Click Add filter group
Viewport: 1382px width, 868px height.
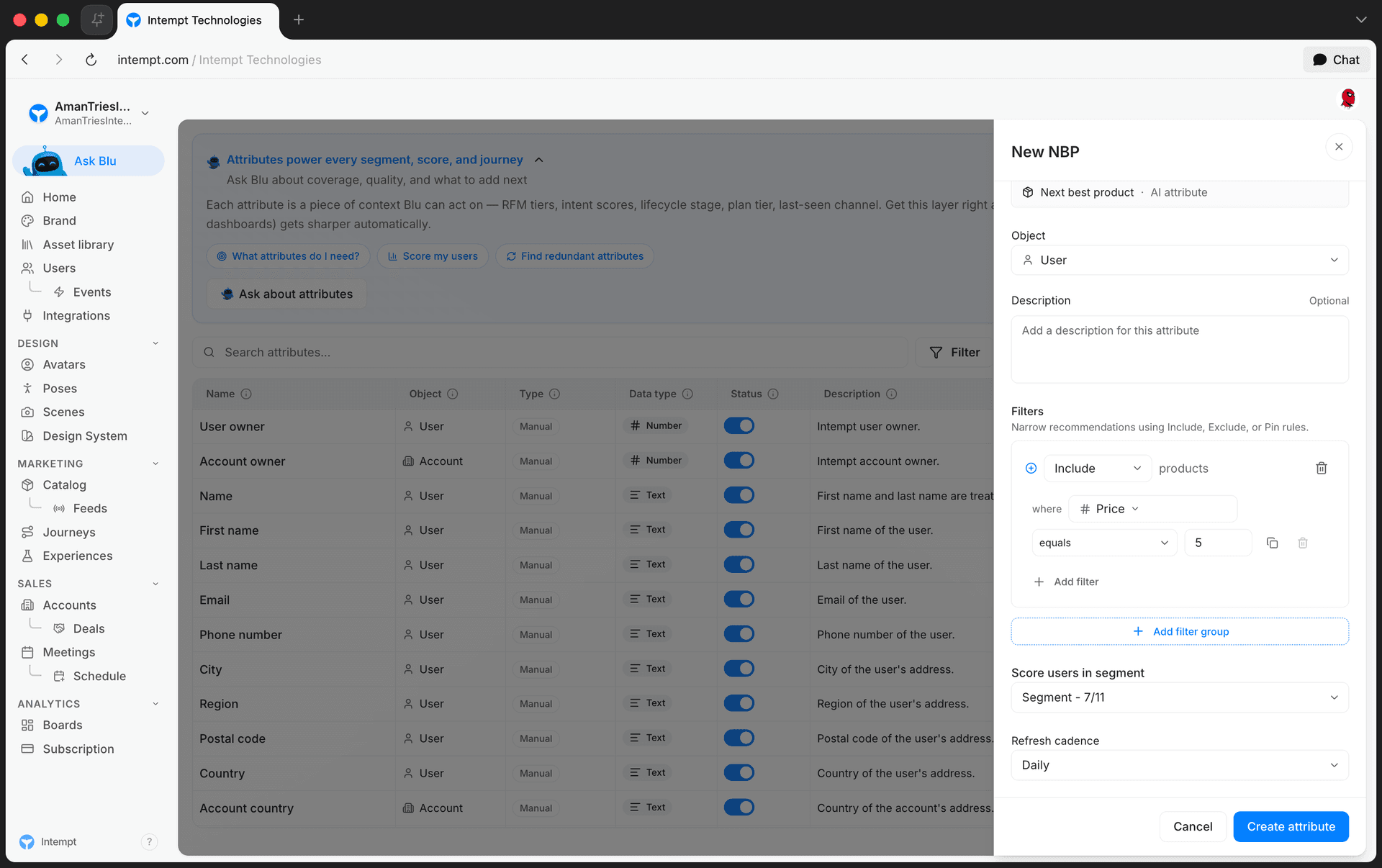(x=1180, y=631)
